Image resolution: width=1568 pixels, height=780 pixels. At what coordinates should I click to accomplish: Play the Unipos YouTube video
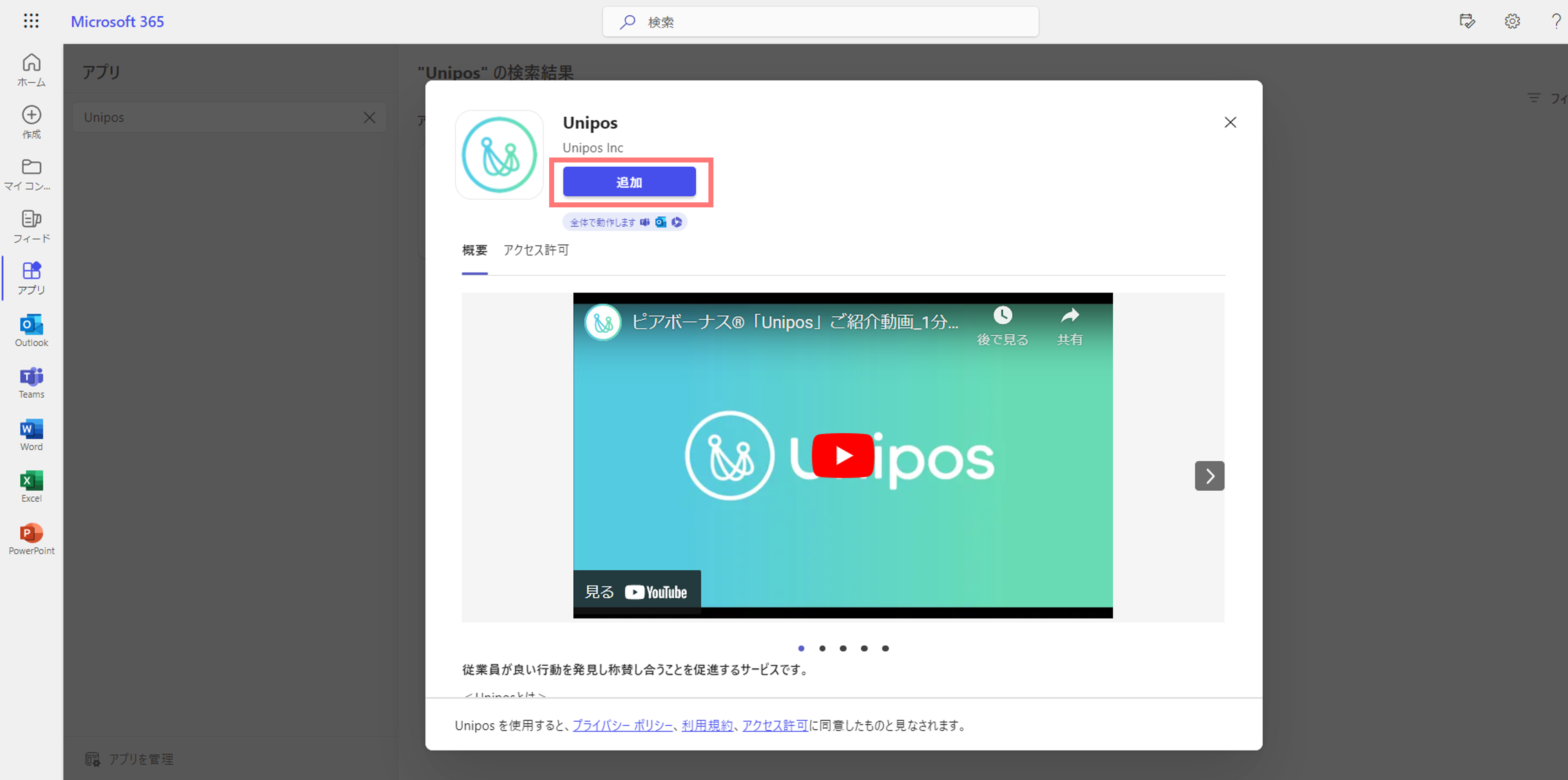pos(842,455)
